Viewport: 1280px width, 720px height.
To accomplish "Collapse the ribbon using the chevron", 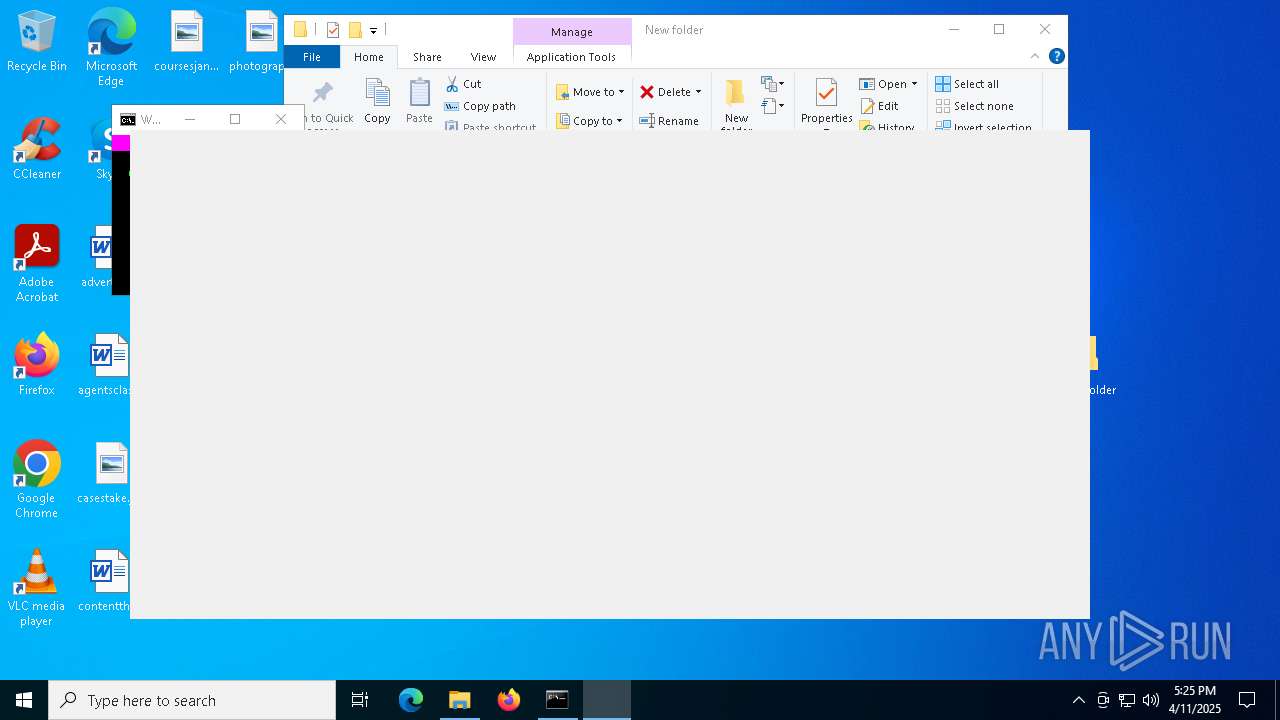I will click(1035, 56).
